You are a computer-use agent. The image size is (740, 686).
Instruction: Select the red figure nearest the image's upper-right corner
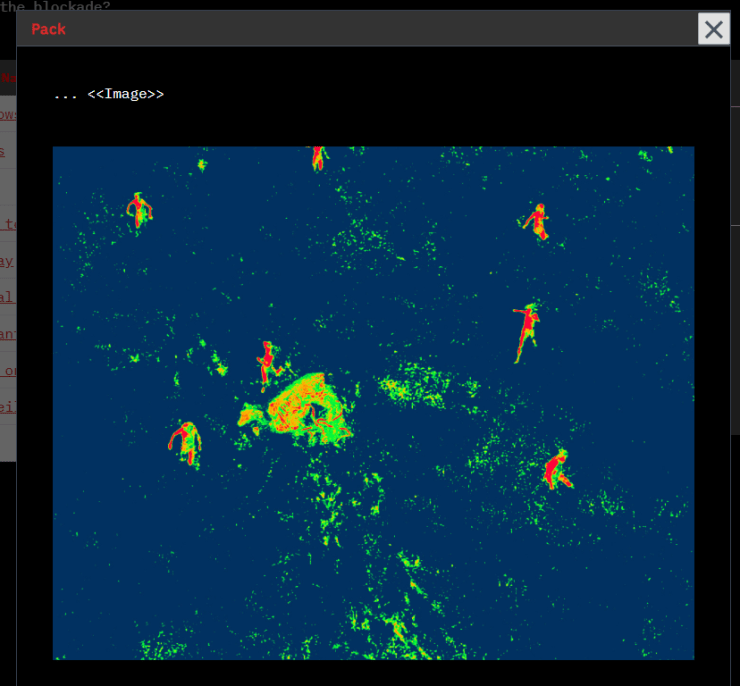[538, 221]
